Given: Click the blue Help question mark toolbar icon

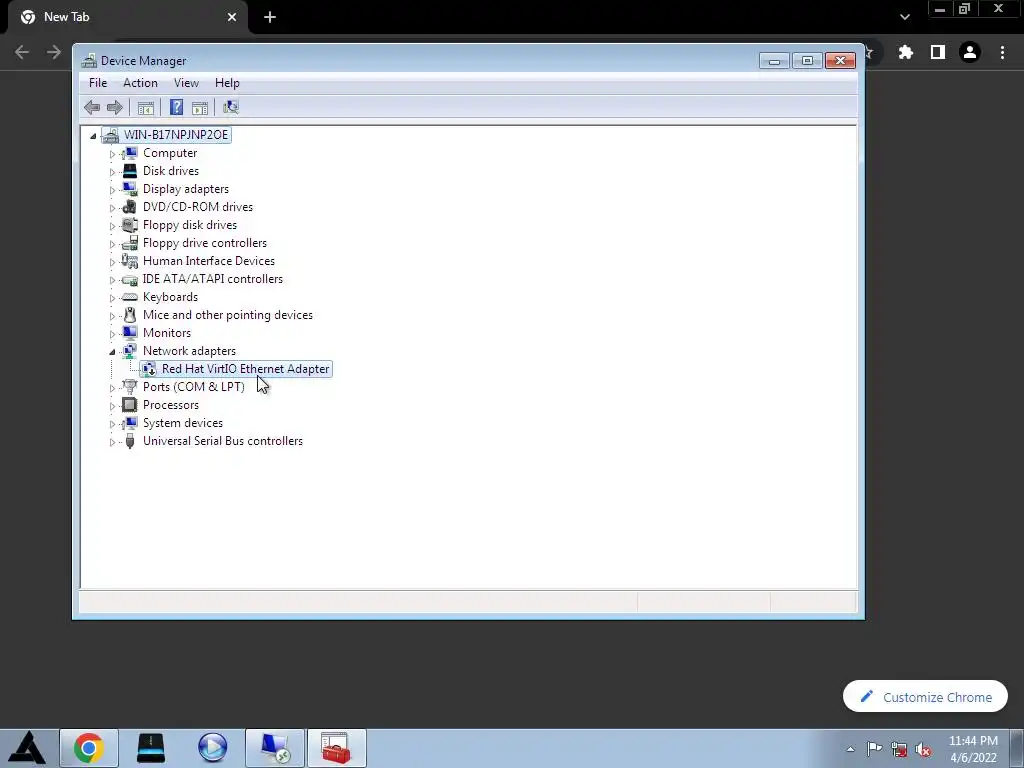Looking at the screenshot, I should (176, 107).
